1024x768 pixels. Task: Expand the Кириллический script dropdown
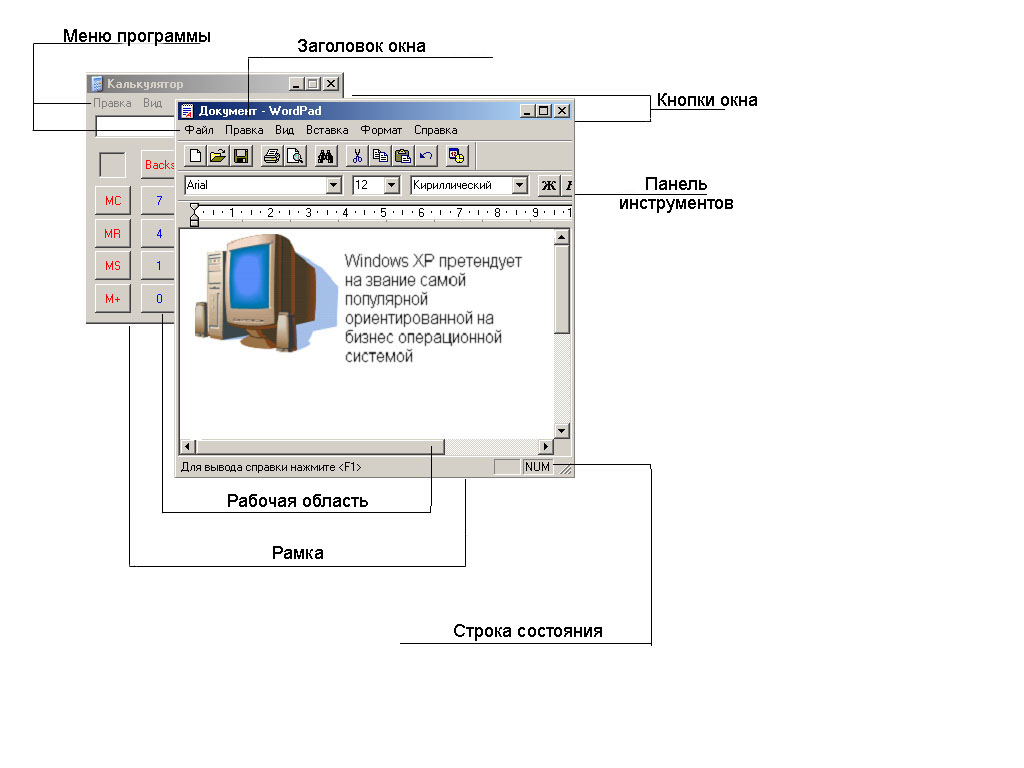click(520, 185)
